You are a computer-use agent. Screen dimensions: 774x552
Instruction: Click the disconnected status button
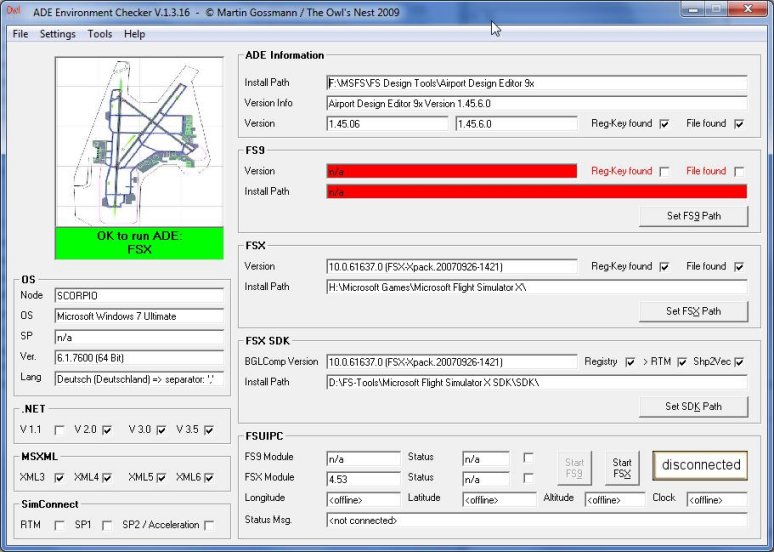pos(700,465)
